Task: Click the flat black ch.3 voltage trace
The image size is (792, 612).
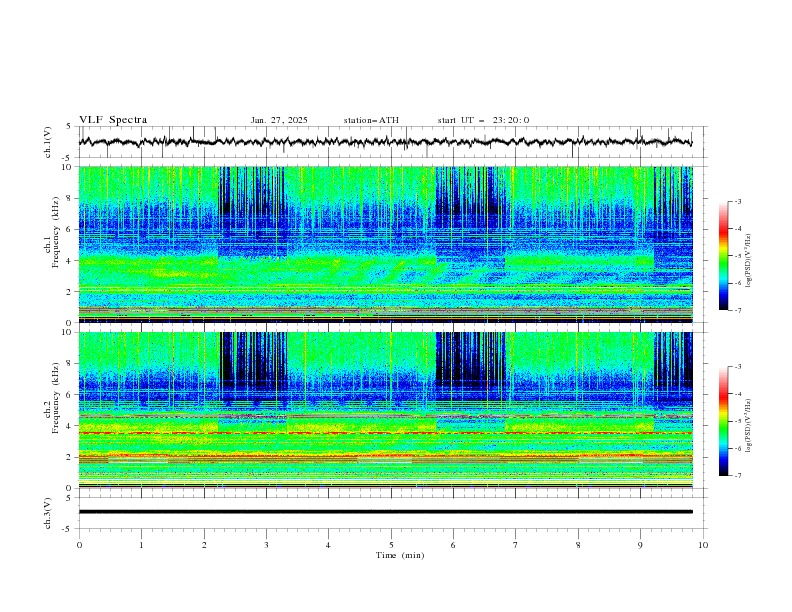Action: point(385,512)
